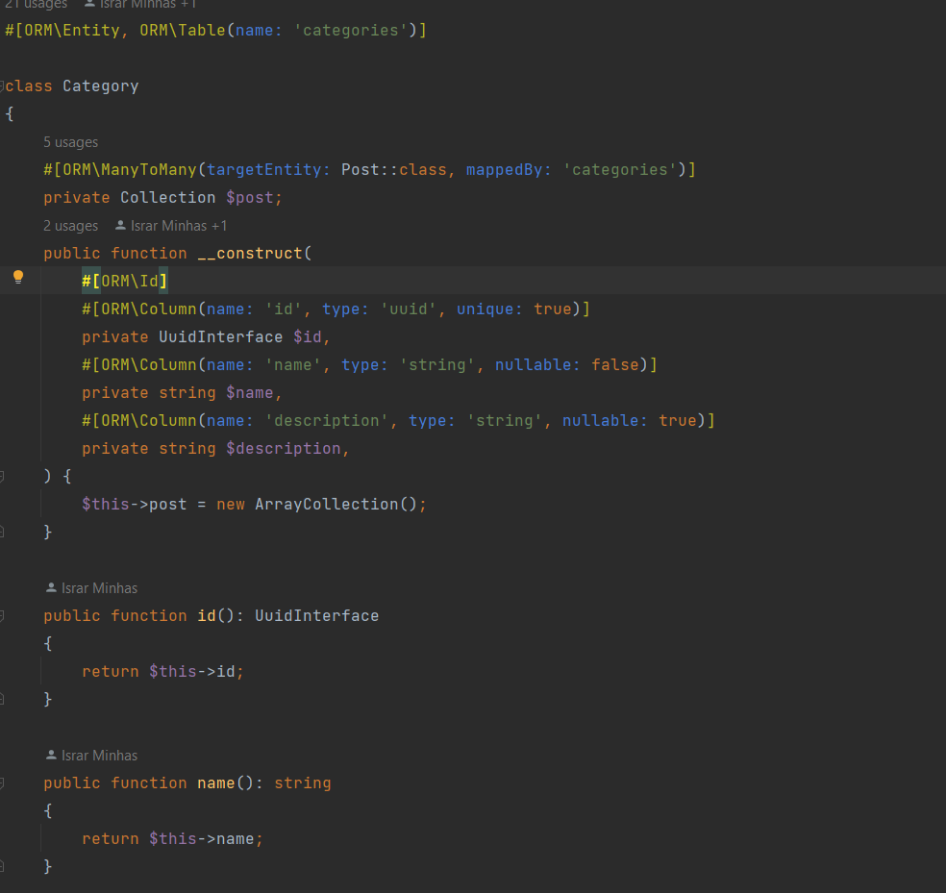Click the author icon above name() function
The image size is (946, 893).
coord(51,755)
